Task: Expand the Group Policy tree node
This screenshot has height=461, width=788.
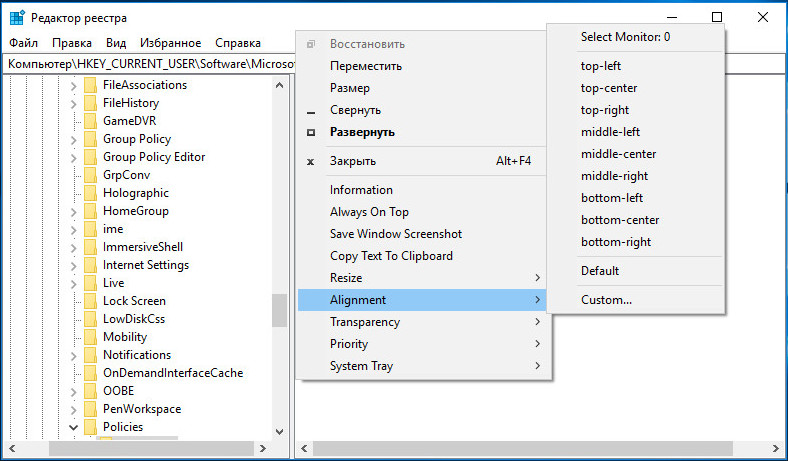Action: [73, 140]
